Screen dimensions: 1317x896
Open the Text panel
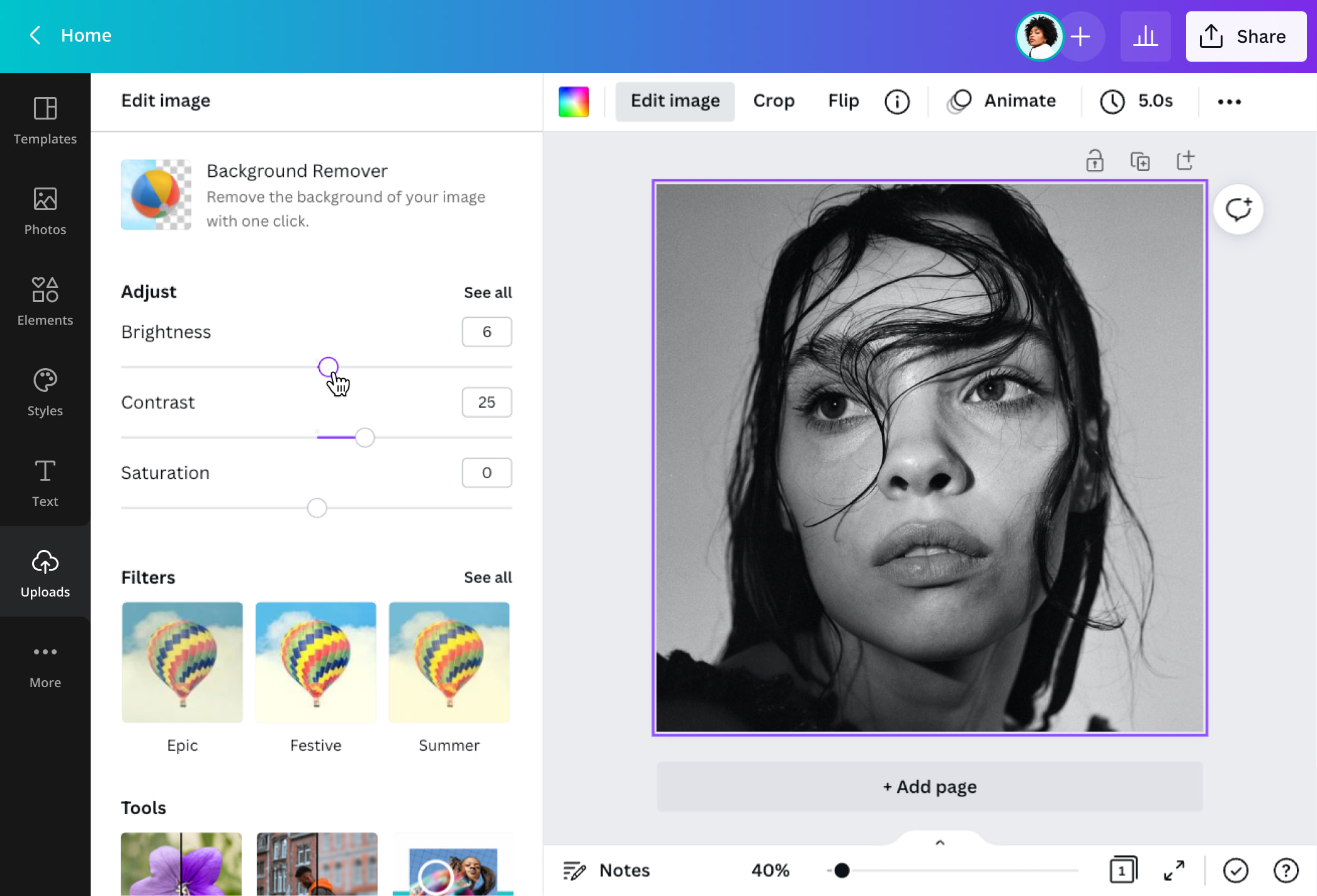point(45,484)
